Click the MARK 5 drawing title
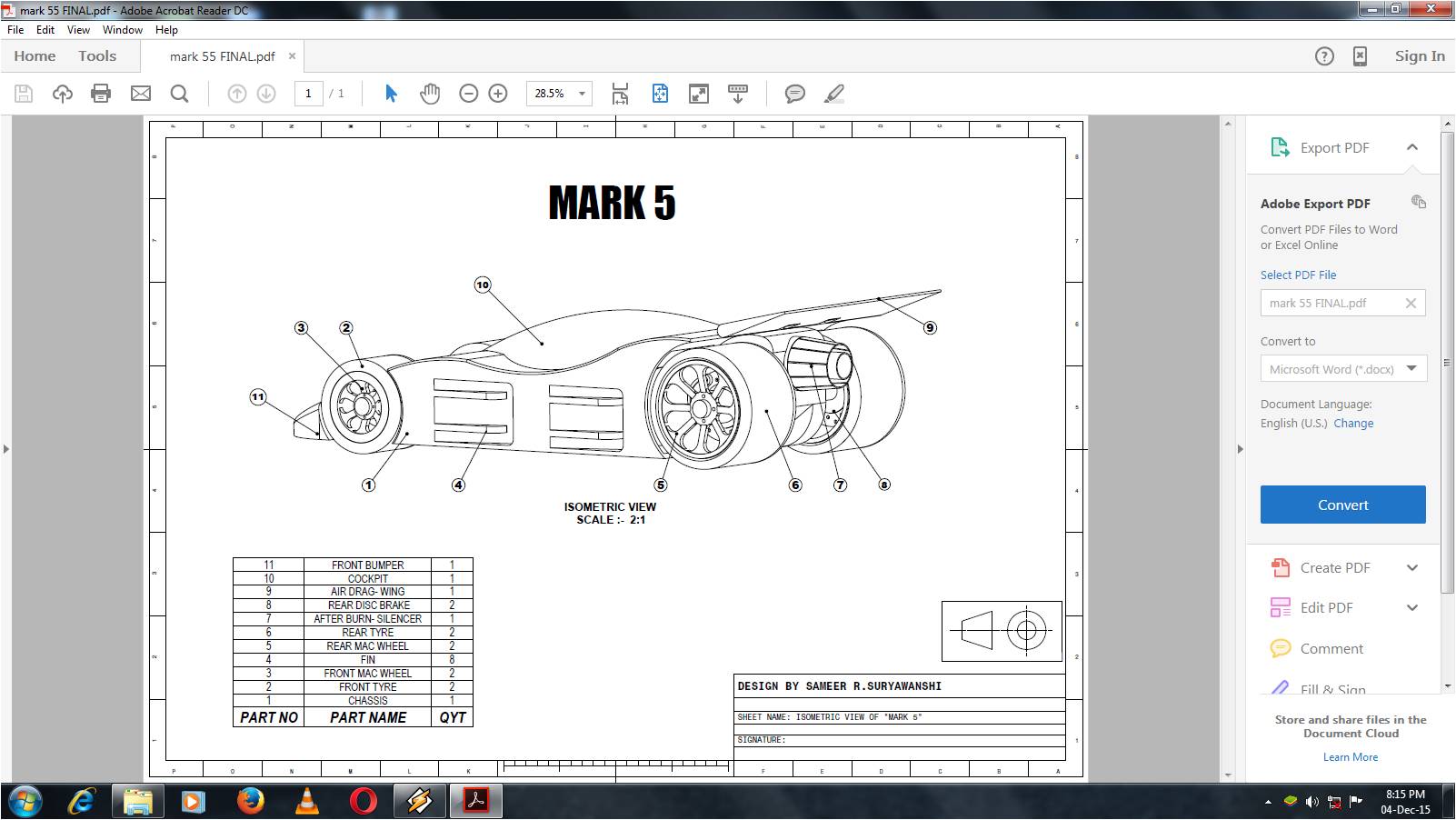 (x=612, y=203)
